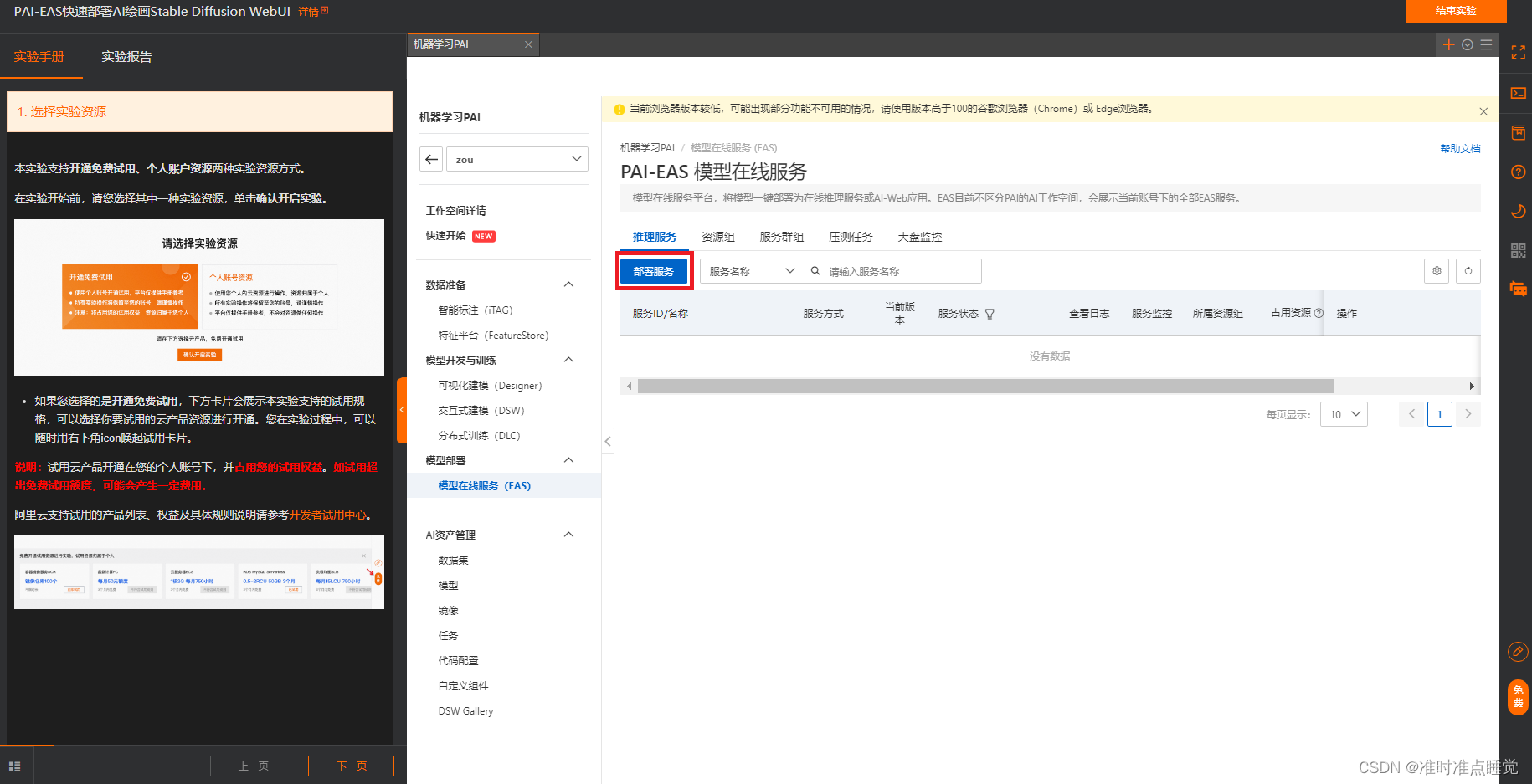Collapse the 模型部署 section
The height and width of the screenshot is (784, 1532).
569,460
